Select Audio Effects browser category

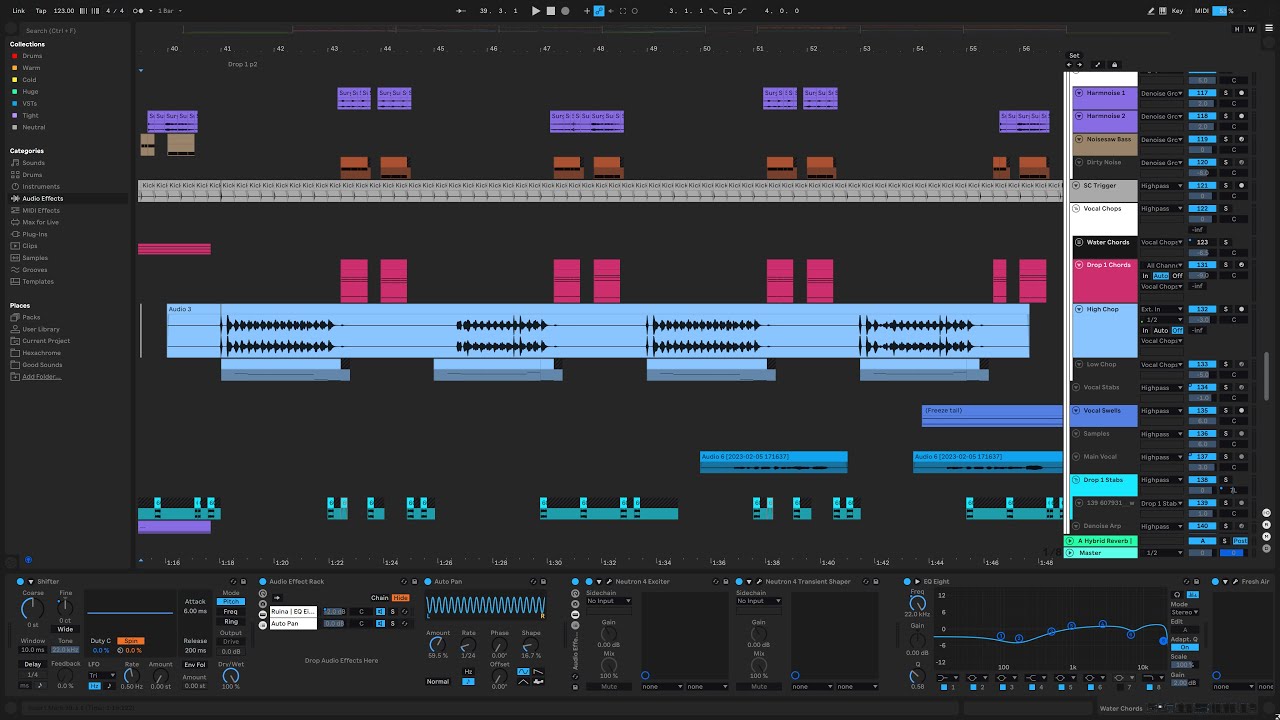(x=42, y=198)
